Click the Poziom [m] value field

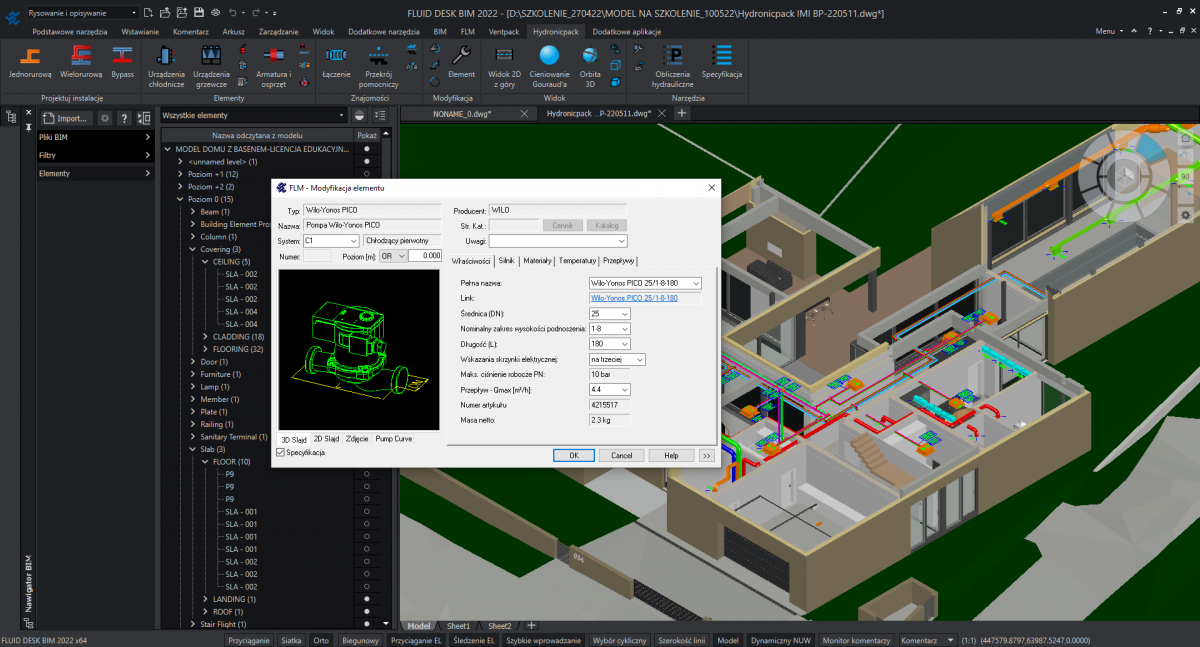point(424,256)
